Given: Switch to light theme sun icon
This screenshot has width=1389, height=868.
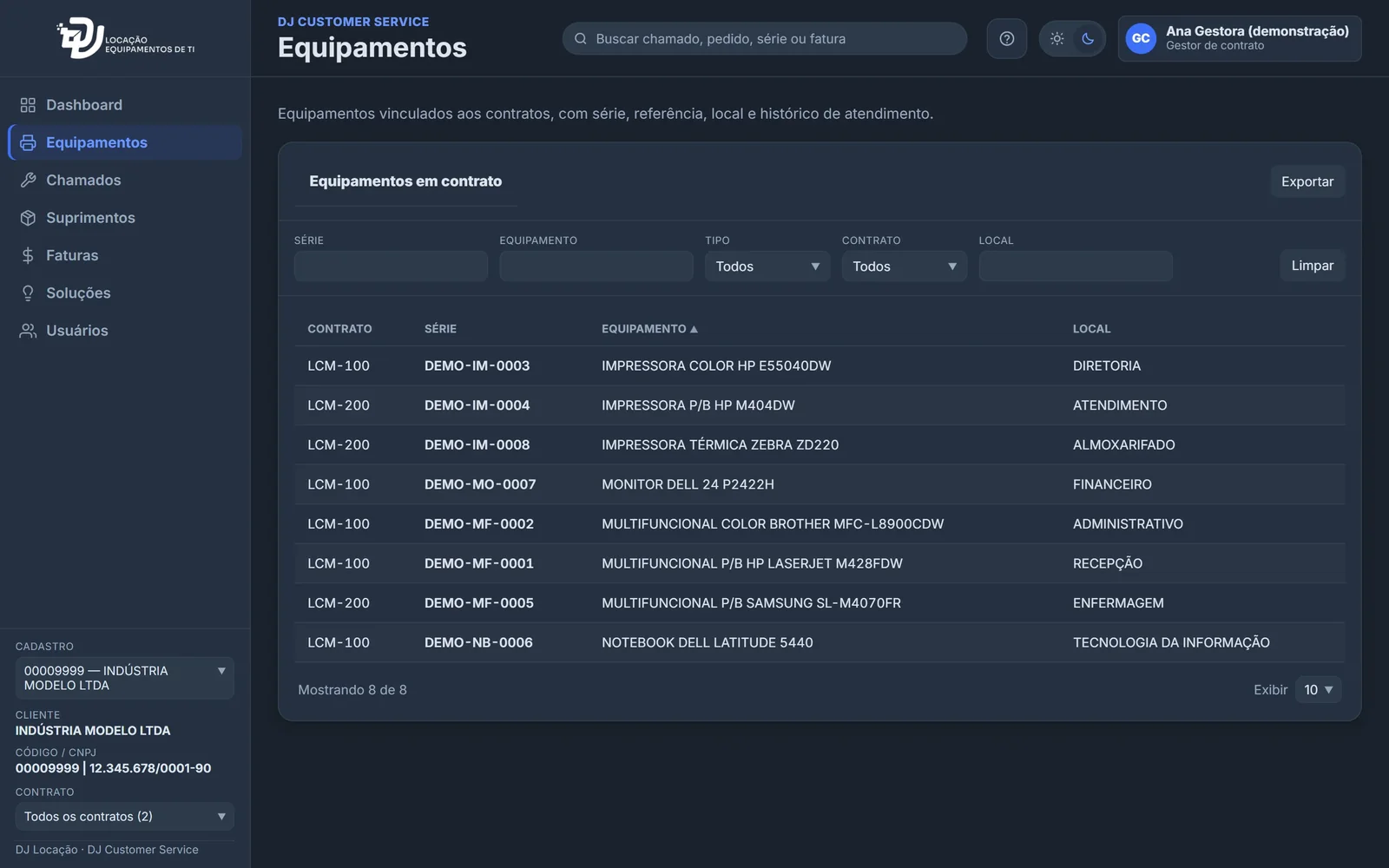Looking at the screenshot, I should 1057,38.
